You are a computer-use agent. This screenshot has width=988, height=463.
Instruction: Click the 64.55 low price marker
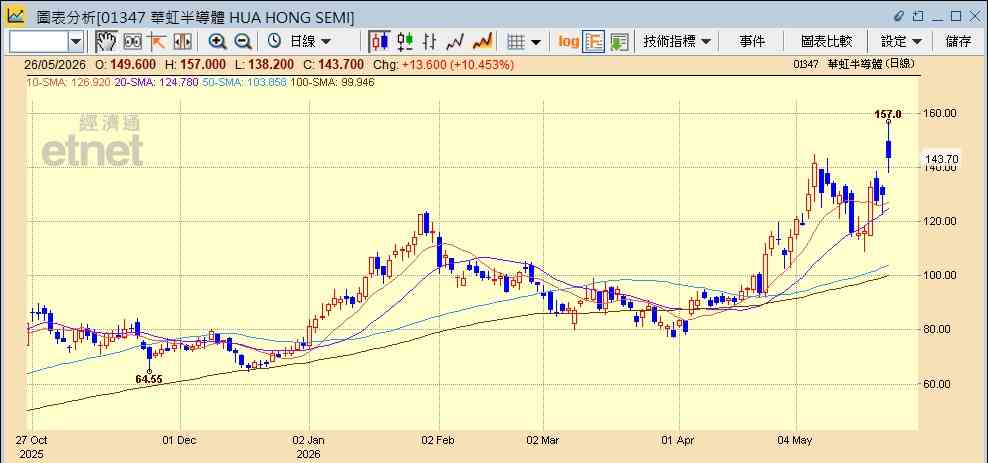(x=149, y=379)
